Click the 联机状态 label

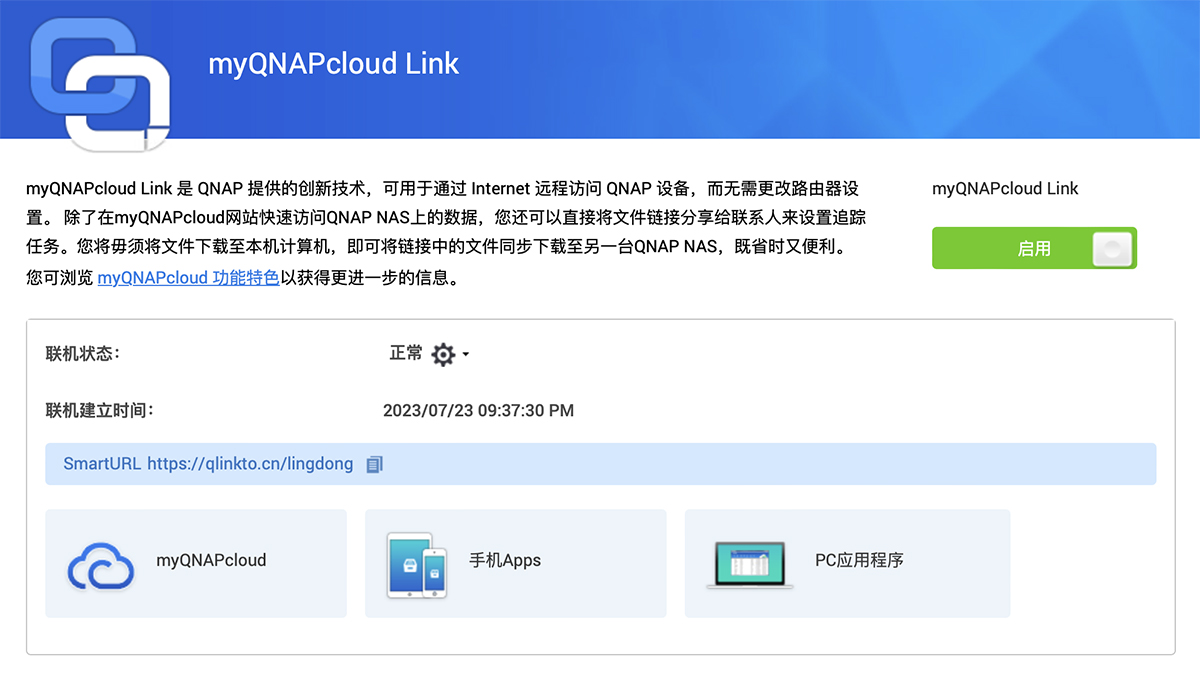pyautogui.click(x=83, y=353)
